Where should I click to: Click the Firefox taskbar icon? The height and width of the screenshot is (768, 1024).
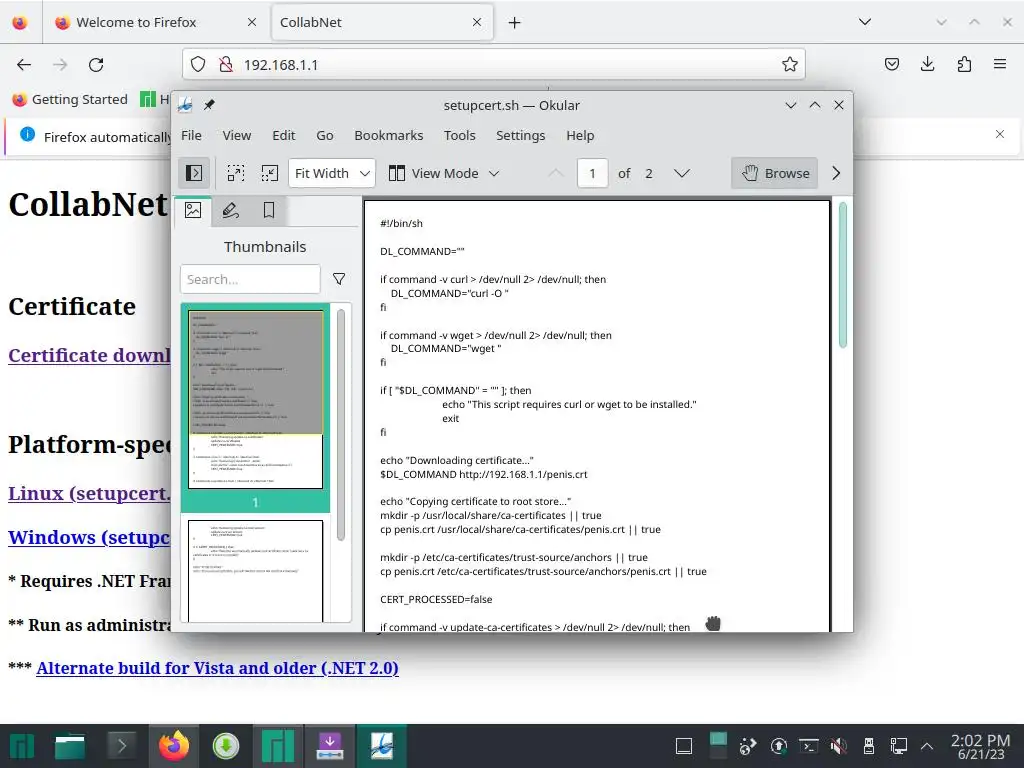(x=174, y=746)
